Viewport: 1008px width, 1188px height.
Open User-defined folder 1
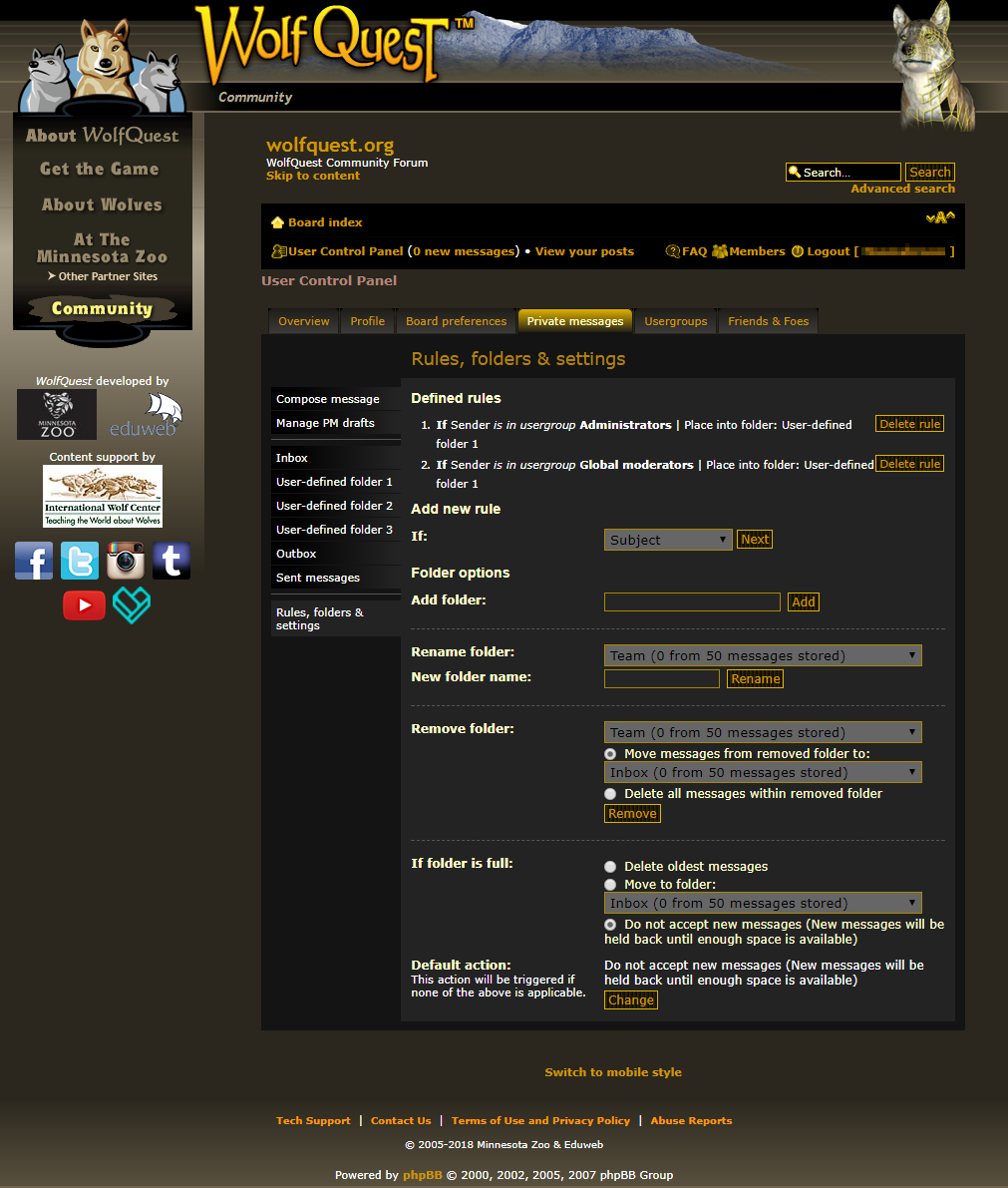[335, 482]
